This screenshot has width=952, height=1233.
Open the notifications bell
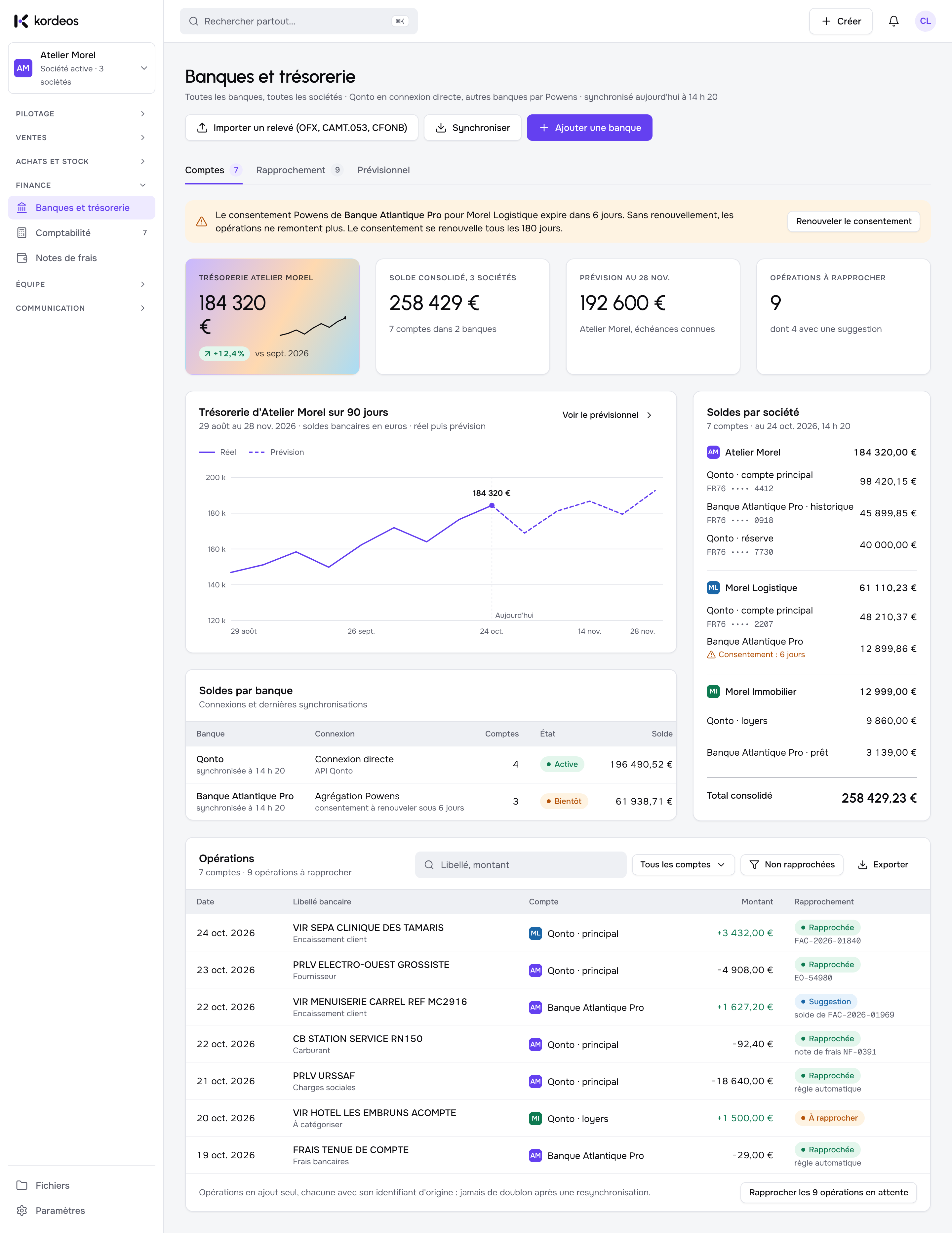893,21
